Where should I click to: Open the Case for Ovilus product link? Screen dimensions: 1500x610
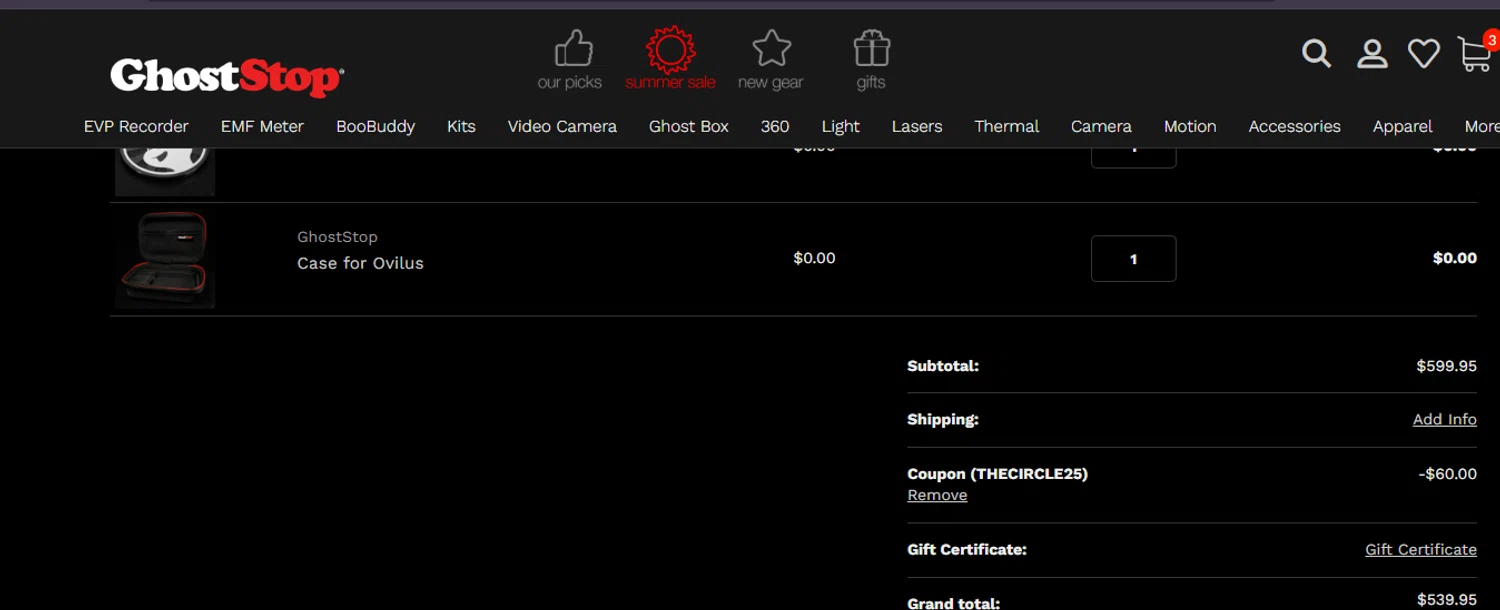click(360, 263)
